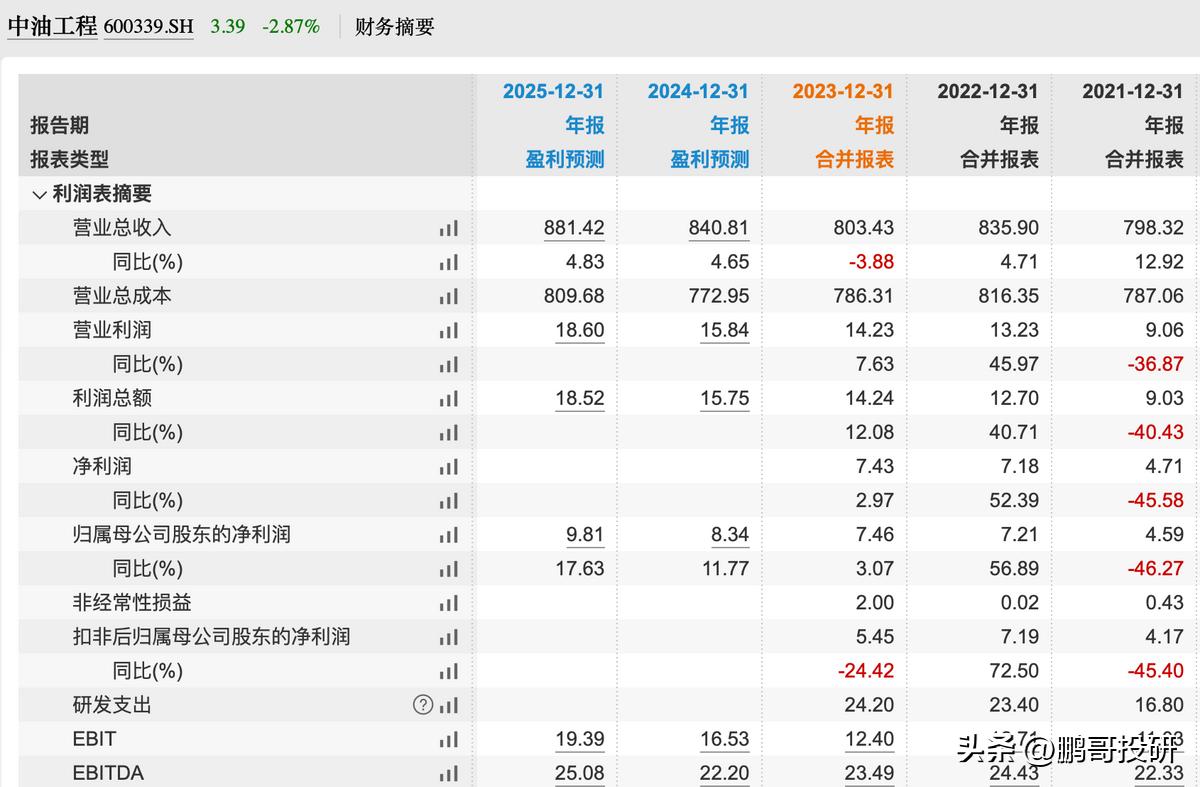Collapse the 利润表摘要 section
1200x787 pixels.
tap(38, 193)
